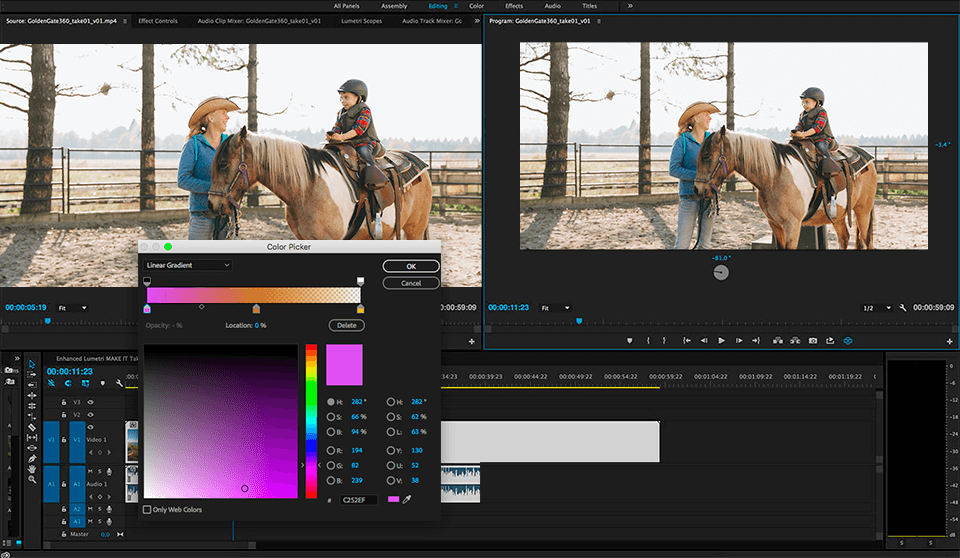Select the Slip tool in toolbar

pyautogui.click(x=32, y=437)
